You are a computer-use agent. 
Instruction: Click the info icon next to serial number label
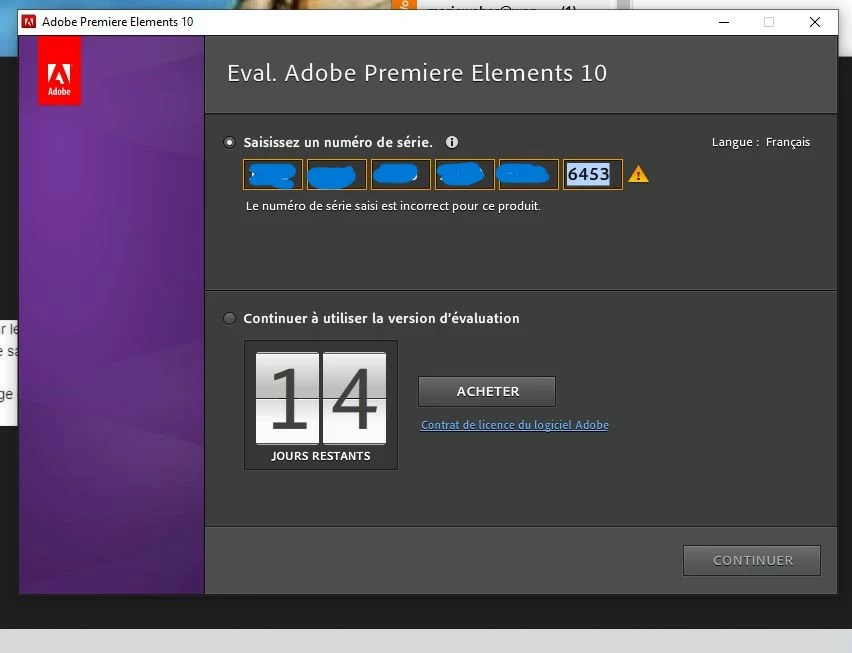[x=452, y=142]
